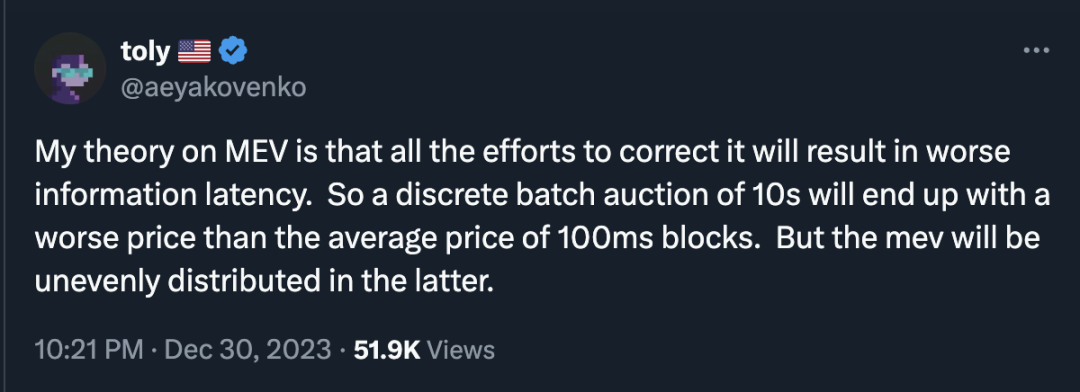Open the more options three-dot menu
This screenshot has width=1080, height=392.
tap(1036, 50)
